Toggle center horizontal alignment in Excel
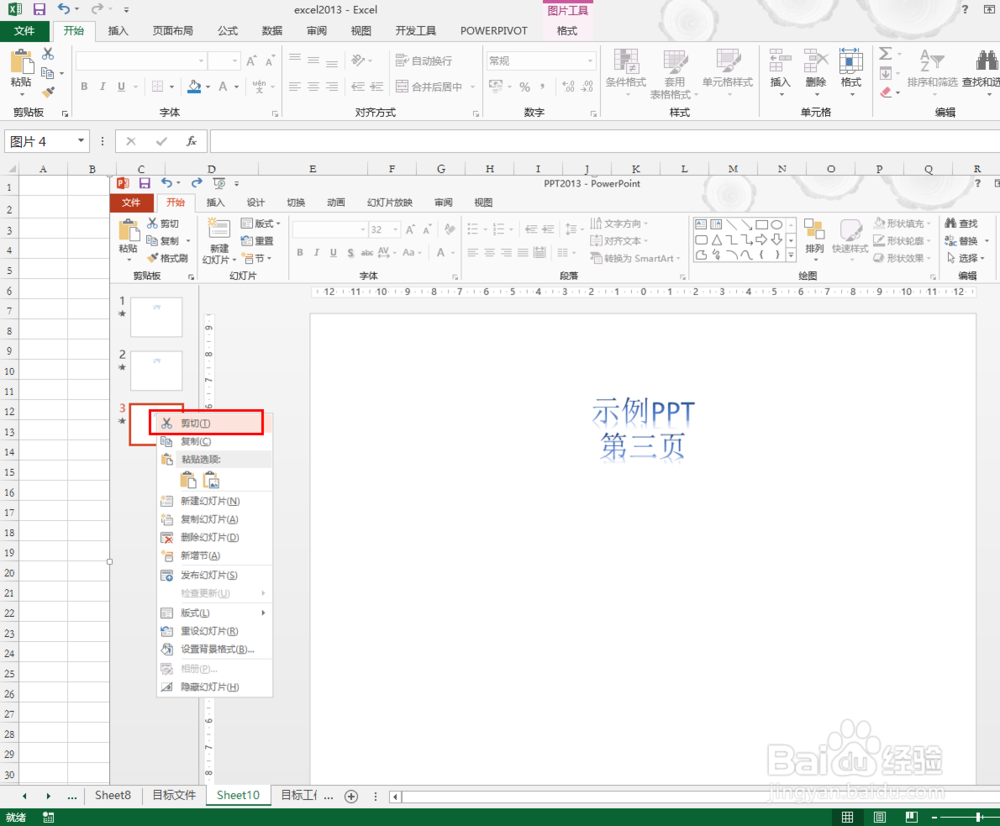Image resolution: width=1000 pixels, height=826 pixels. pos(313,86)
